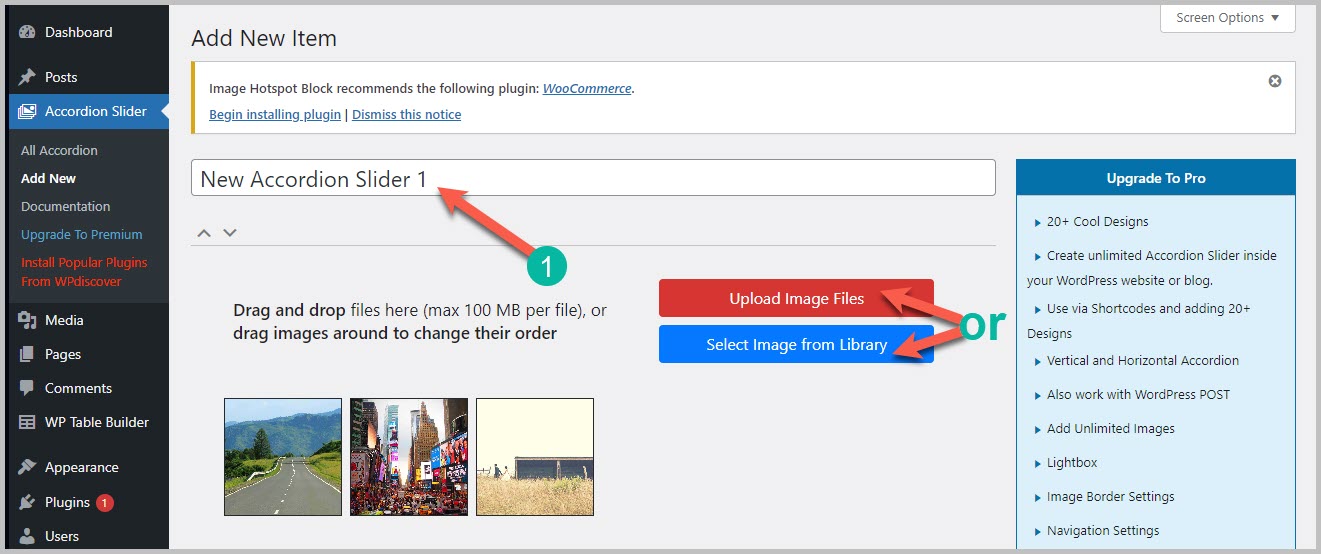Move panel down with the down chevron
Screen dimensions: 1321x554
(x=230, y=232)
